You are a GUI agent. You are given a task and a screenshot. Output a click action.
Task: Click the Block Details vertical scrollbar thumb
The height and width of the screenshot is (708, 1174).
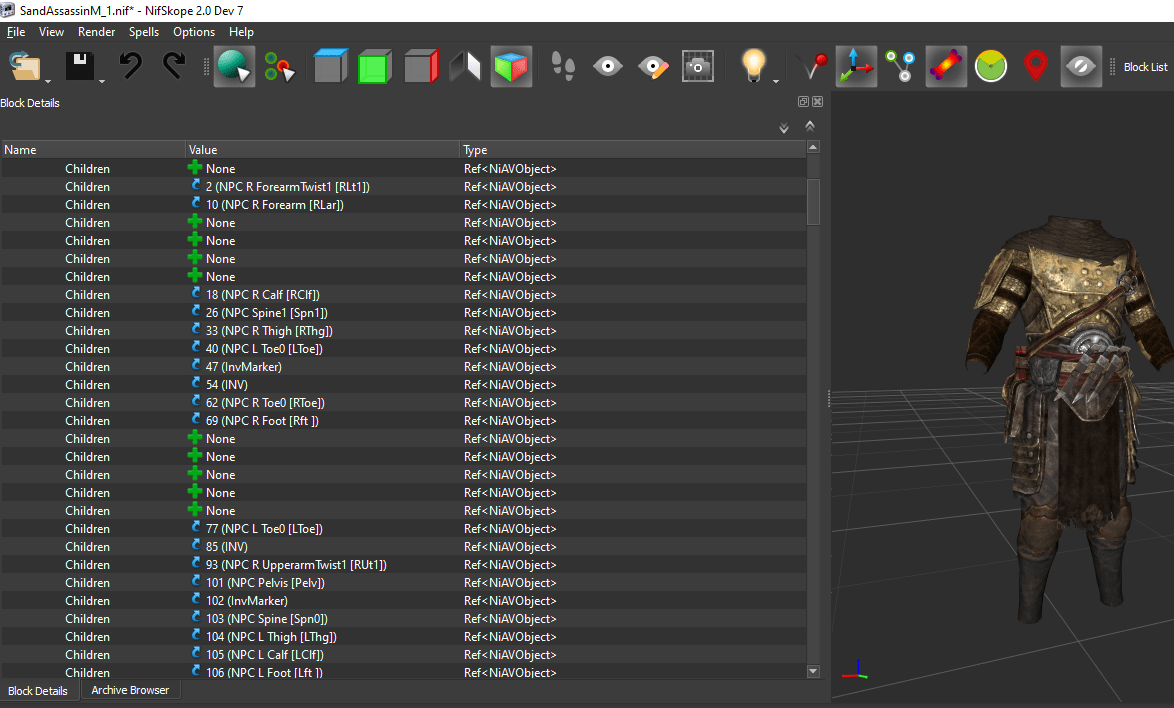(x=813, y=201)
